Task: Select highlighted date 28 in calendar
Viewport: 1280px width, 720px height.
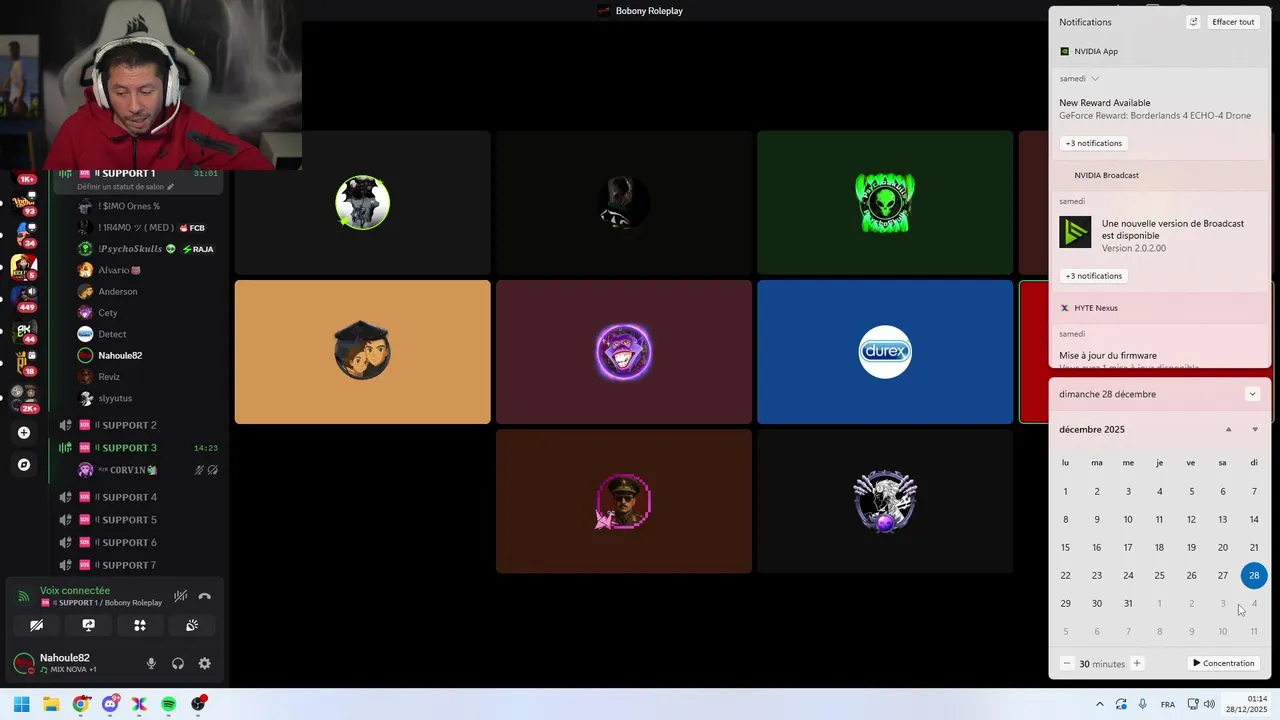Action: tap(1254, 575)
